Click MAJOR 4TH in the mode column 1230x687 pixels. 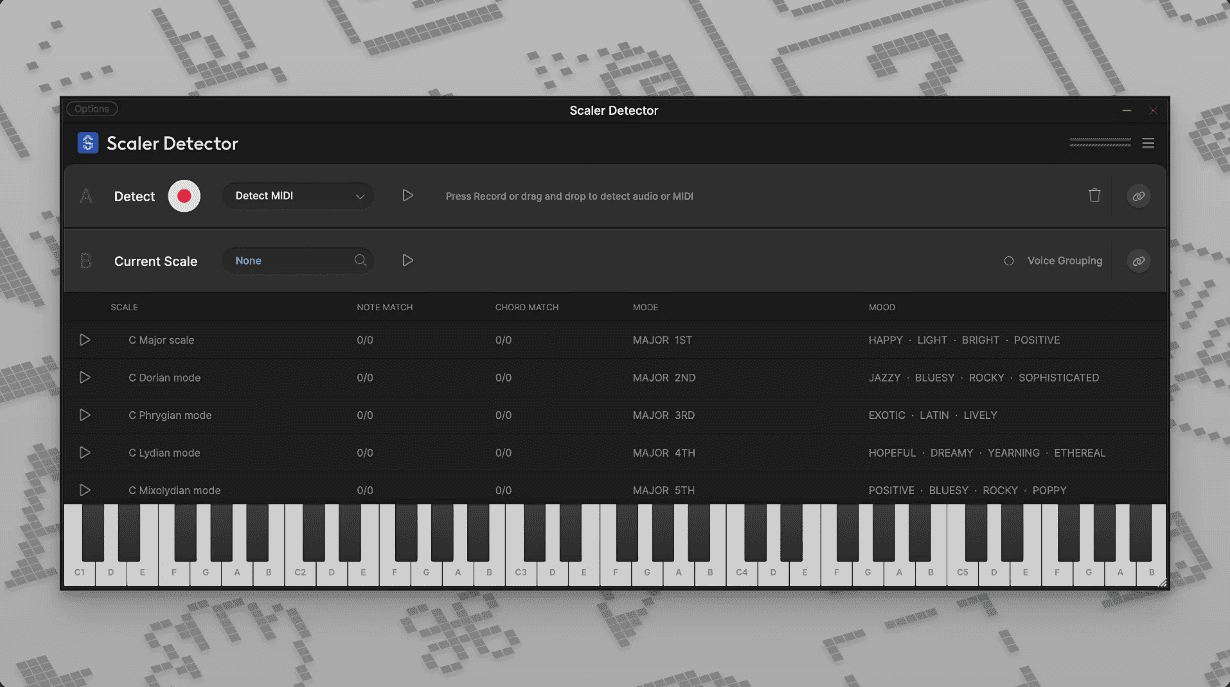point(664,453)
